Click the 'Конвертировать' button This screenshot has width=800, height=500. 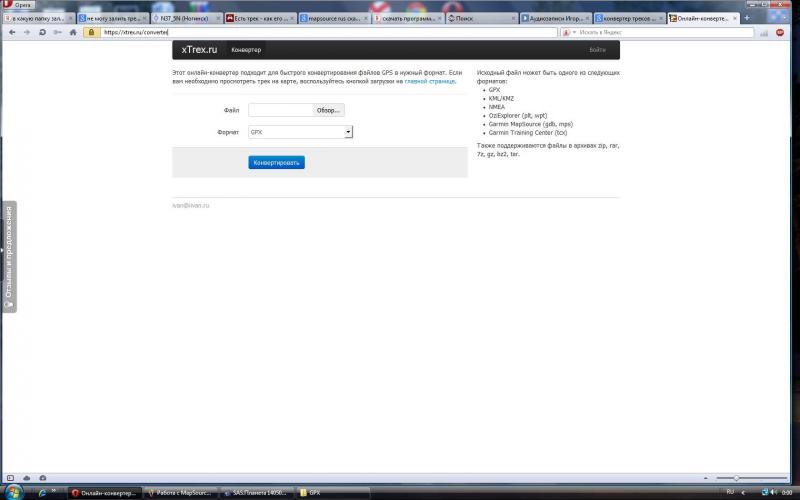pos(277,162)
